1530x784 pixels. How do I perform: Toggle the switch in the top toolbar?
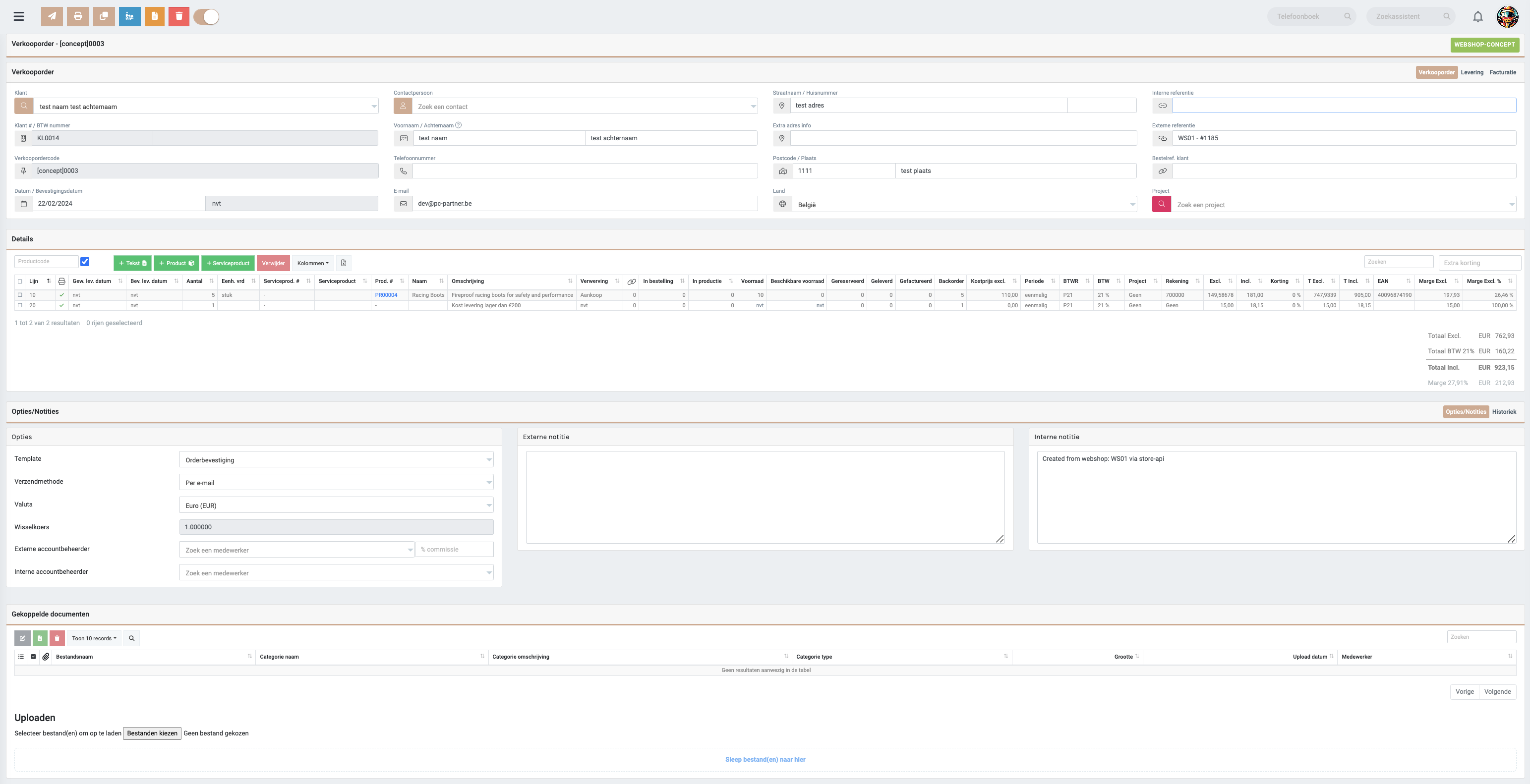[206, 17]
